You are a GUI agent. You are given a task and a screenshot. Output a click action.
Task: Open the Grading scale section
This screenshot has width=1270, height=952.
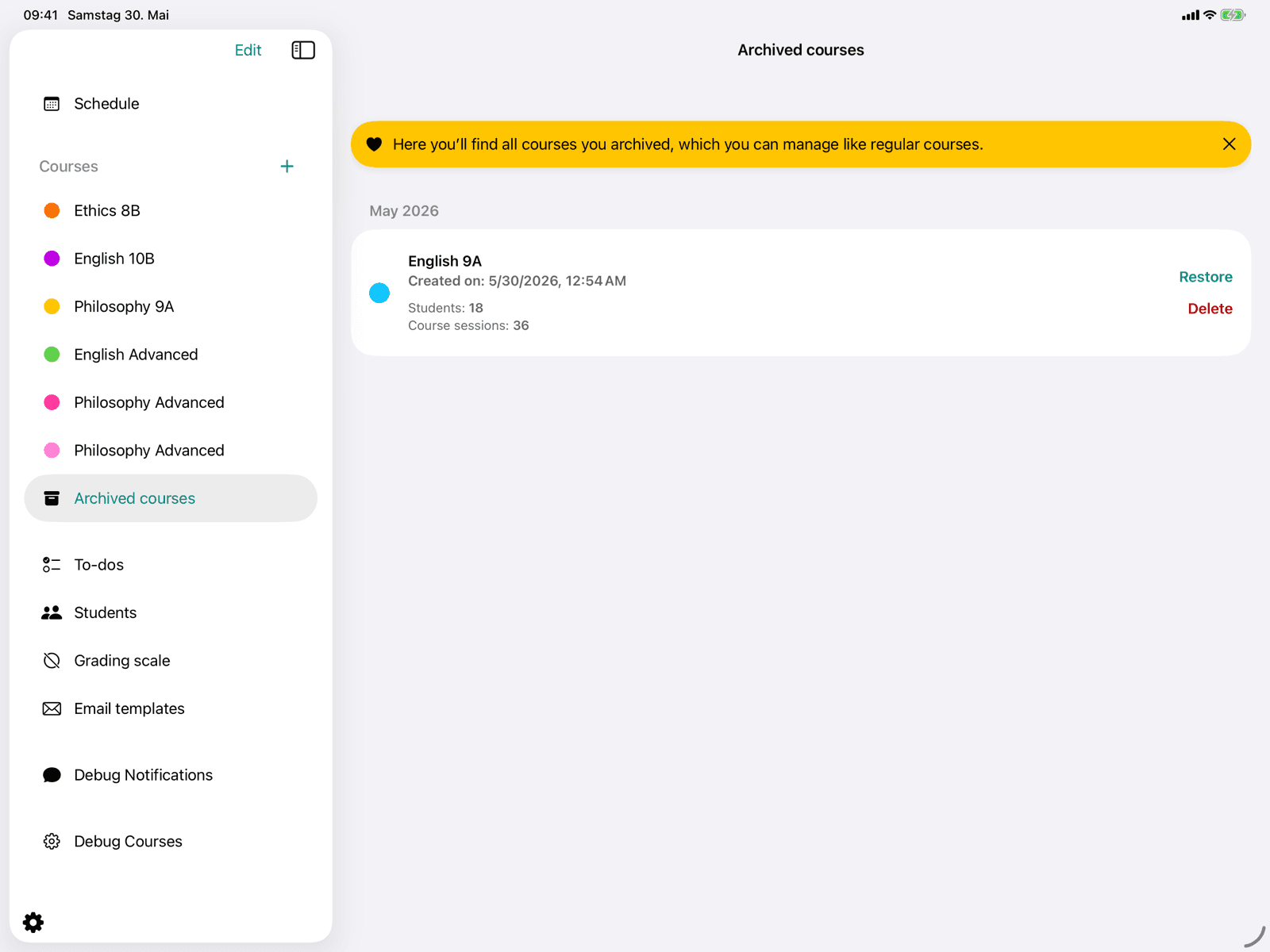171,661
